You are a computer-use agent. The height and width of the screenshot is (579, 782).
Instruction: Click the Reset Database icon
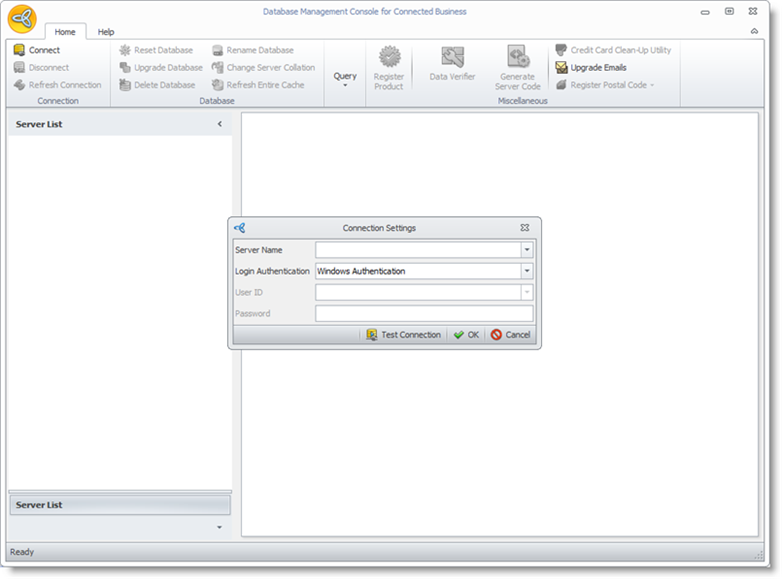click(125, 50)
